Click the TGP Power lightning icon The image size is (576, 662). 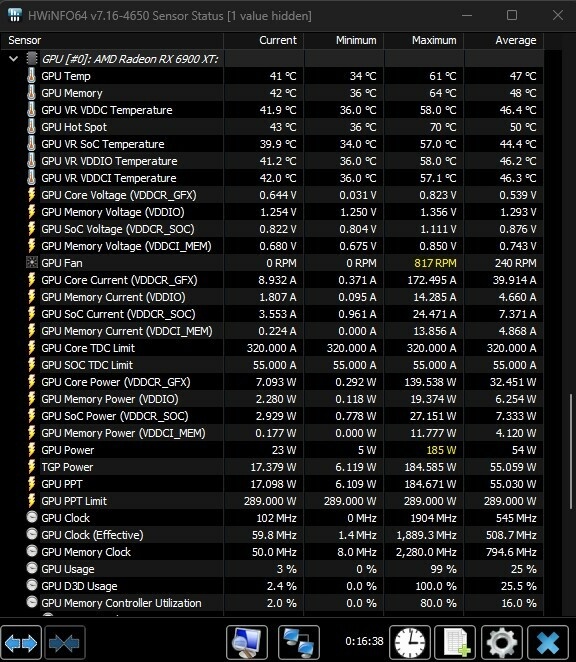tap(31, 467)
